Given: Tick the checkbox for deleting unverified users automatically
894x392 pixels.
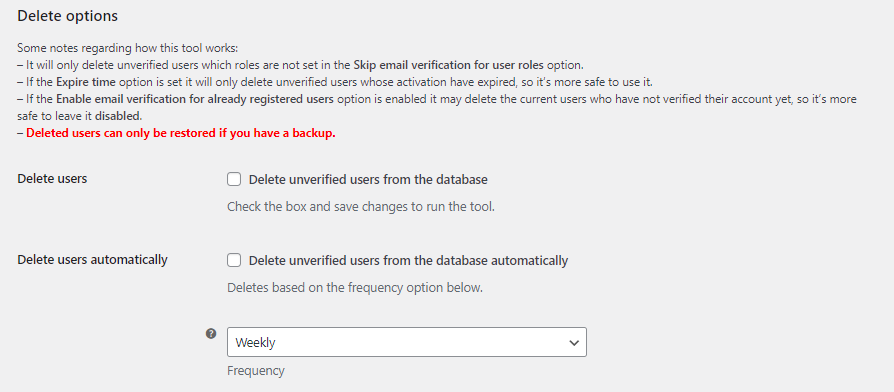Looking at the screenshot, I should [234, 260].
